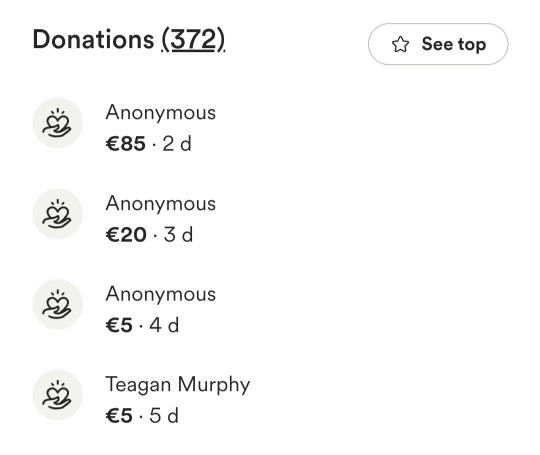
Task: Click the 2 d timestamp
Action: [x=177, y=144]
